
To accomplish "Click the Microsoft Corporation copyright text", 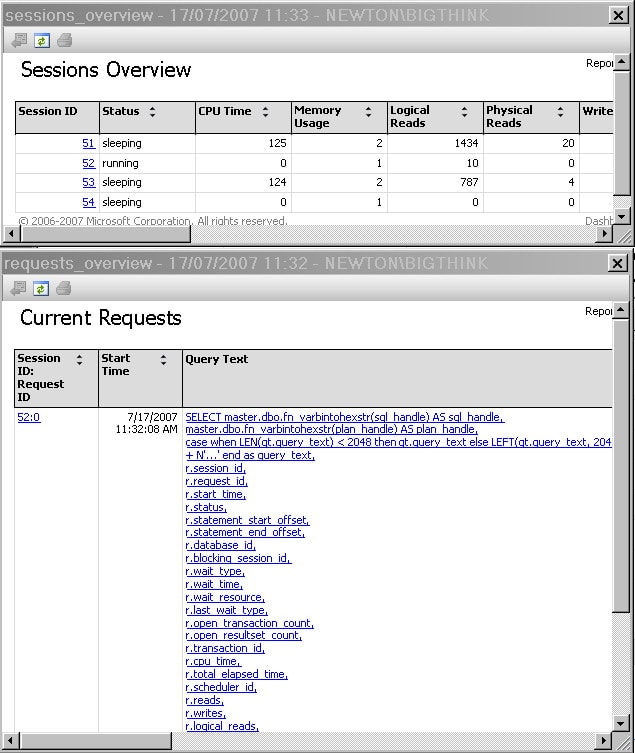I will (x=153, y=221).
